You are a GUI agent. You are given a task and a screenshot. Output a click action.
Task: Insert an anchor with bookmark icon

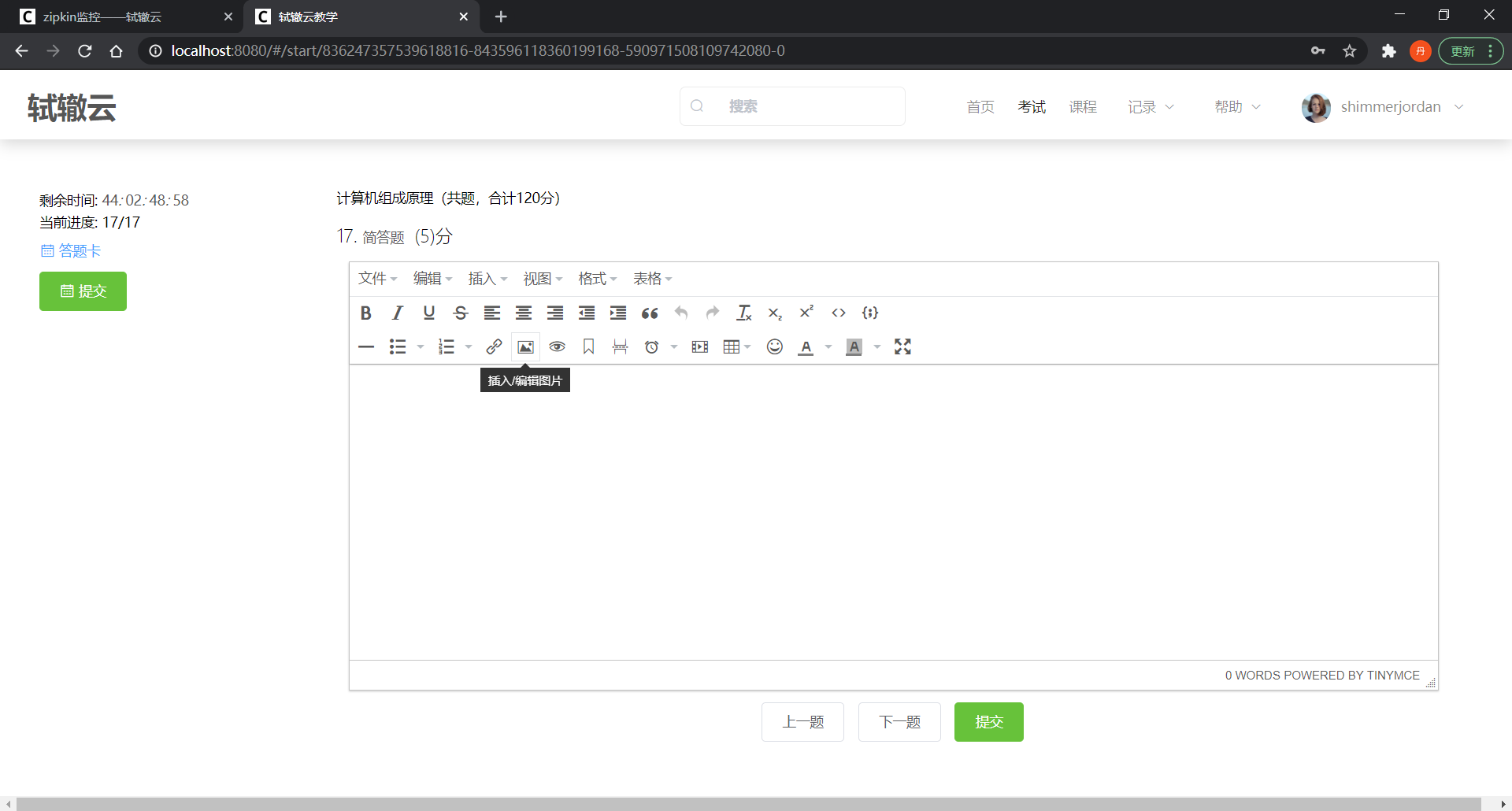pyautogui.click(x=588, y=346)
